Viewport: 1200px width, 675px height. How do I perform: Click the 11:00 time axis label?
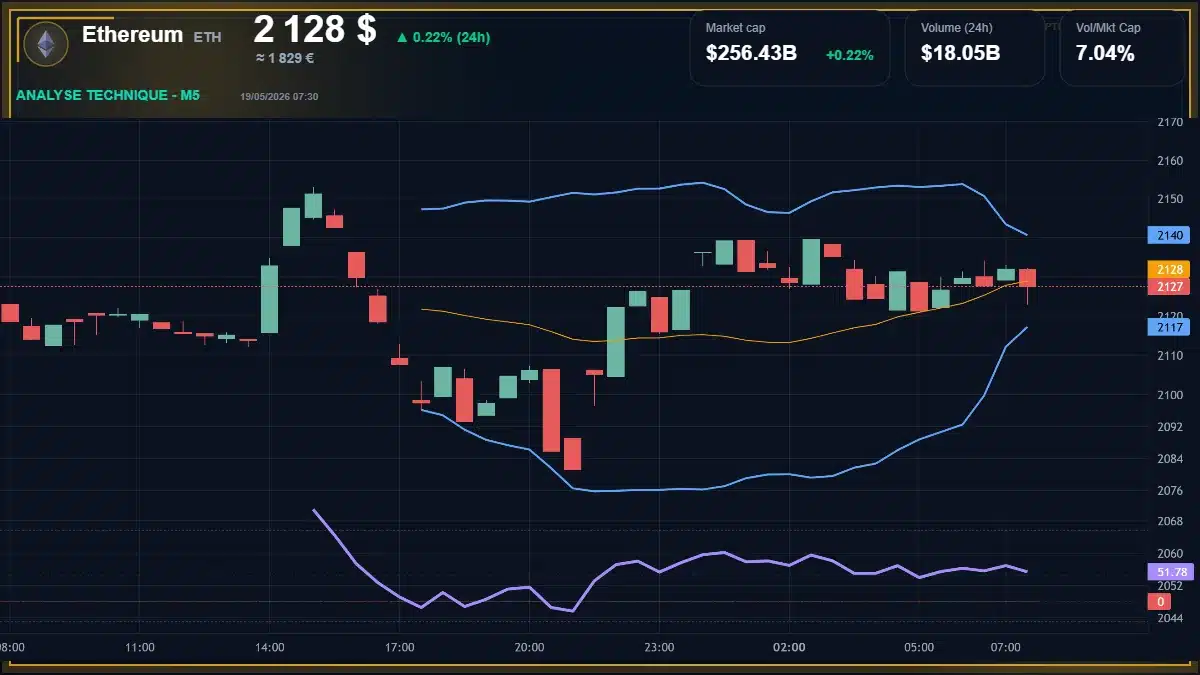coord(140,648)
